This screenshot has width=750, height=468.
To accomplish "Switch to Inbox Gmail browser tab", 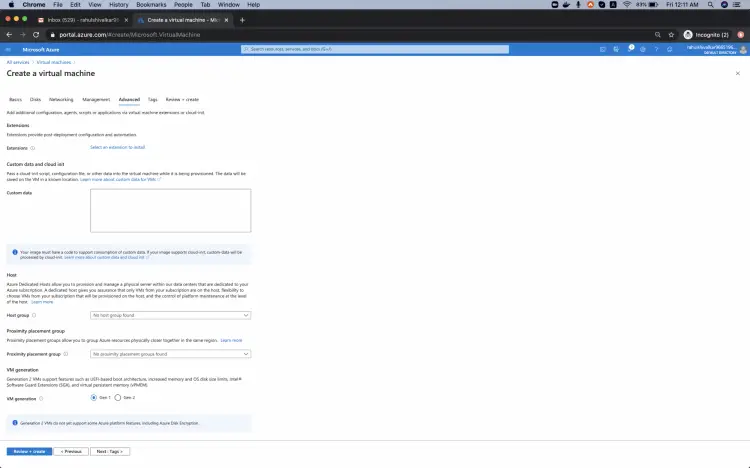I will click(82, 20).
